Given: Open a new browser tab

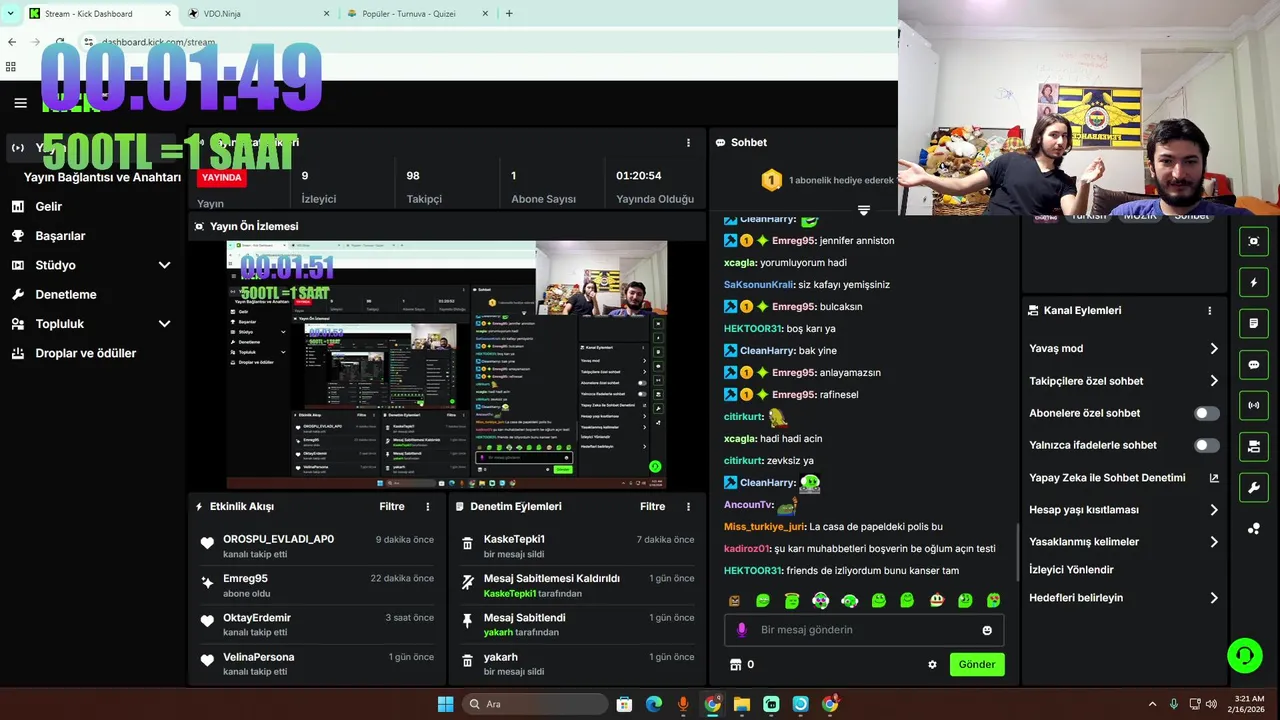Looking at the screenshot, I should coord(509,14).
